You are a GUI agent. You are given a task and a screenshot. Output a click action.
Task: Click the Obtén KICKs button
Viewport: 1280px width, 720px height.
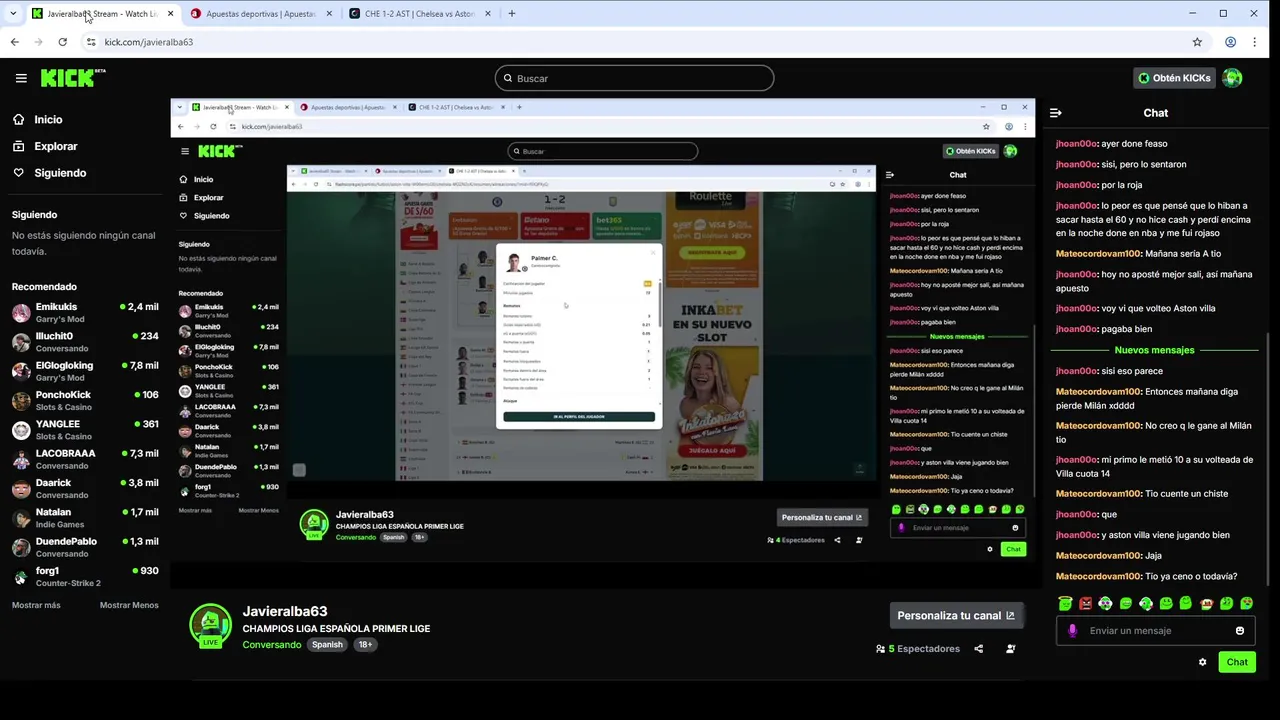pos(1173,78)
